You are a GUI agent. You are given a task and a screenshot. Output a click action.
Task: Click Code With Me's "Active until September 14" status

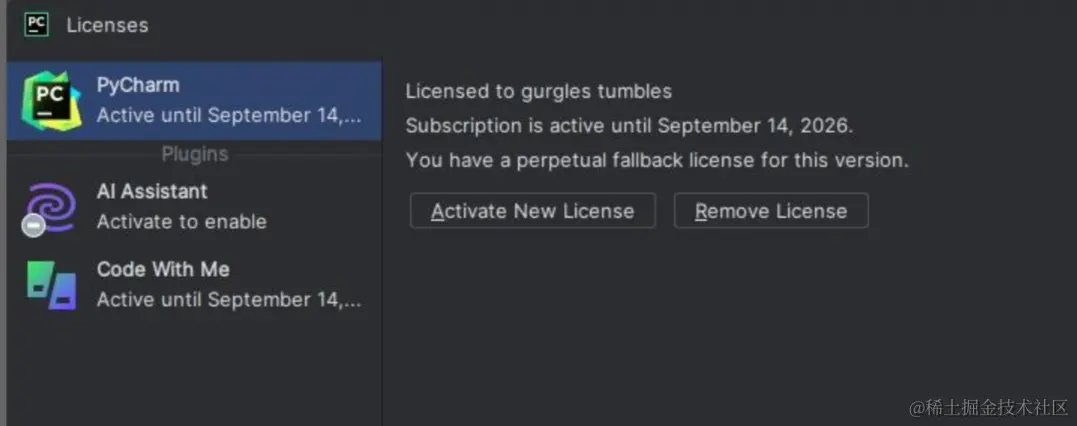(x=229, y=300)
